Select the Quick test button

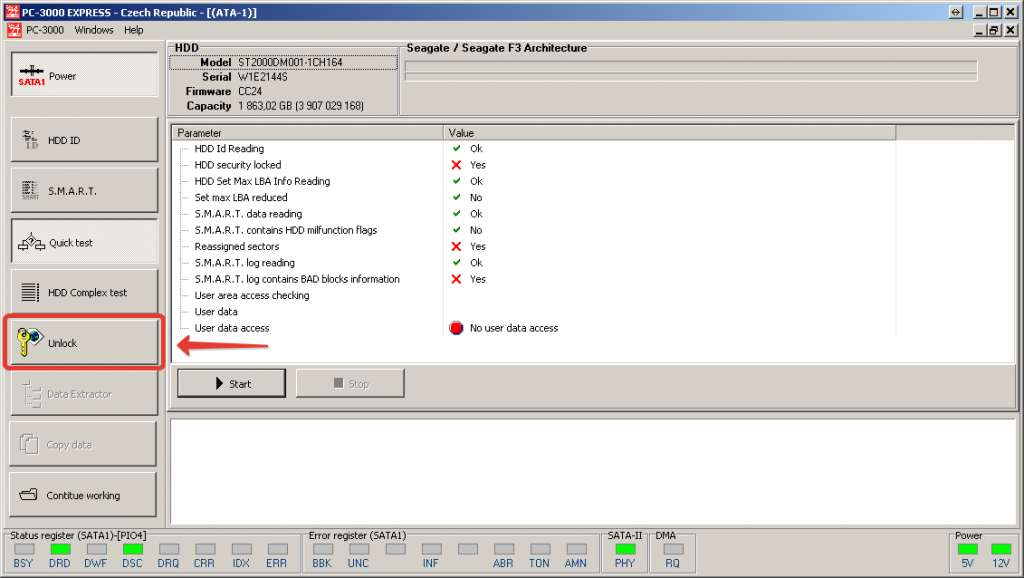pos(84,242)
